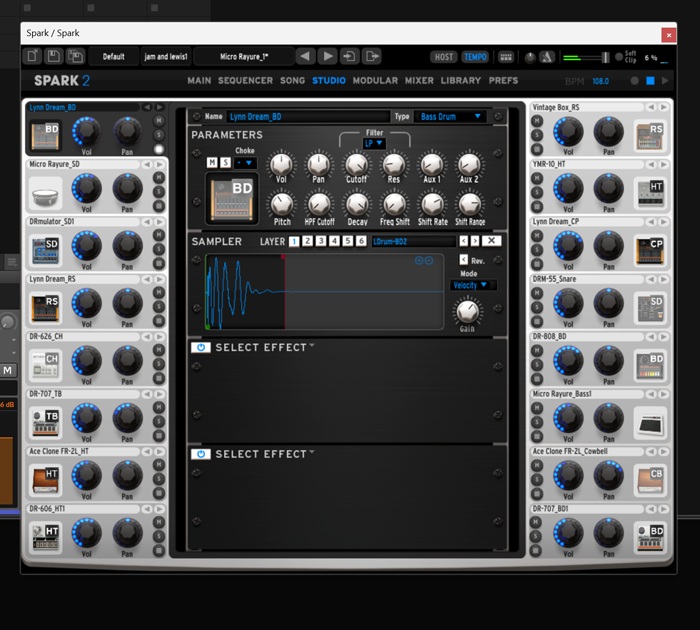Open the SEQUENCER tab
Viewport: 700px width, 630px height.
[245, 80]
